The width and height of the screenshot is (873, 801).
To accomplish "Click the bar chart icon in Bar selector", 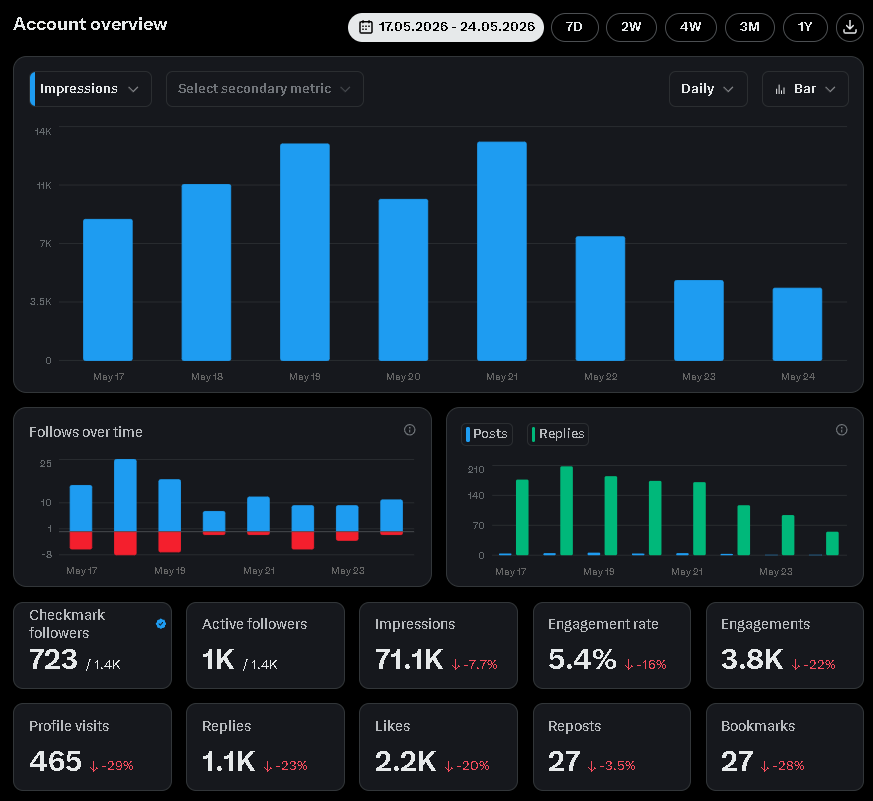I will (x=781, y=89).
